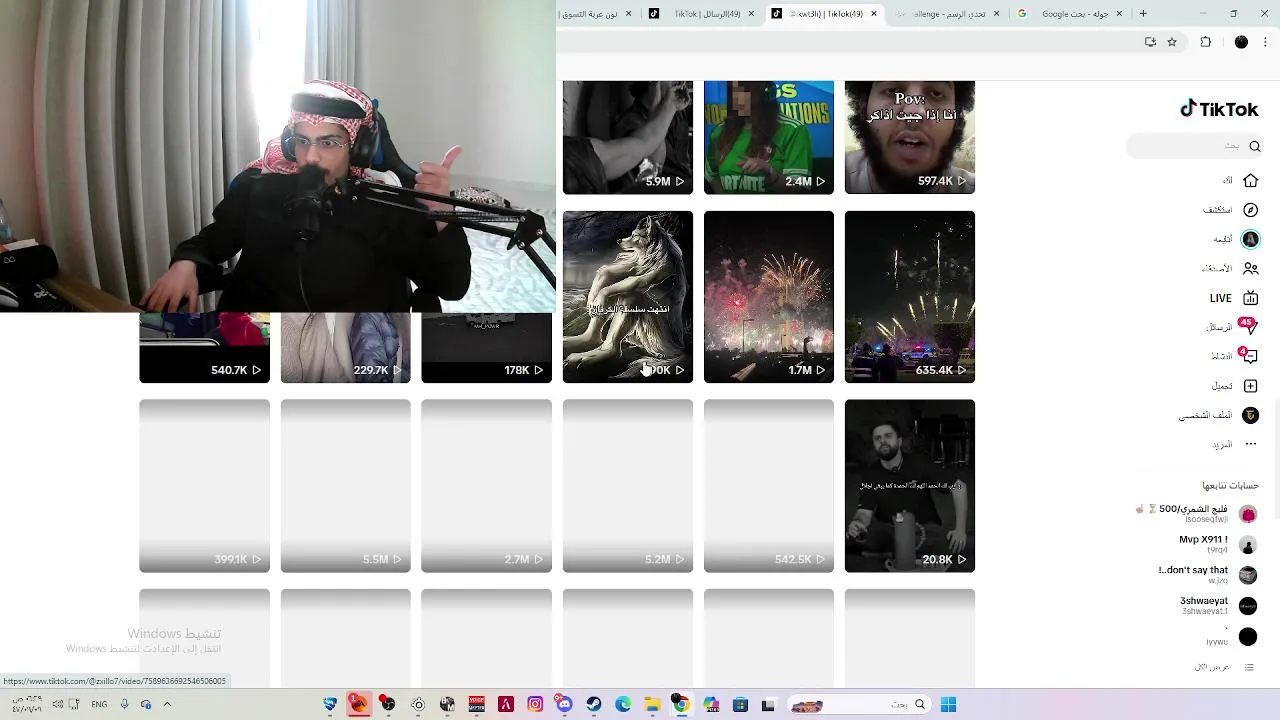
Task: Open the video with 229.7K views
Action: pyautogui.click(x=345, y=348)
